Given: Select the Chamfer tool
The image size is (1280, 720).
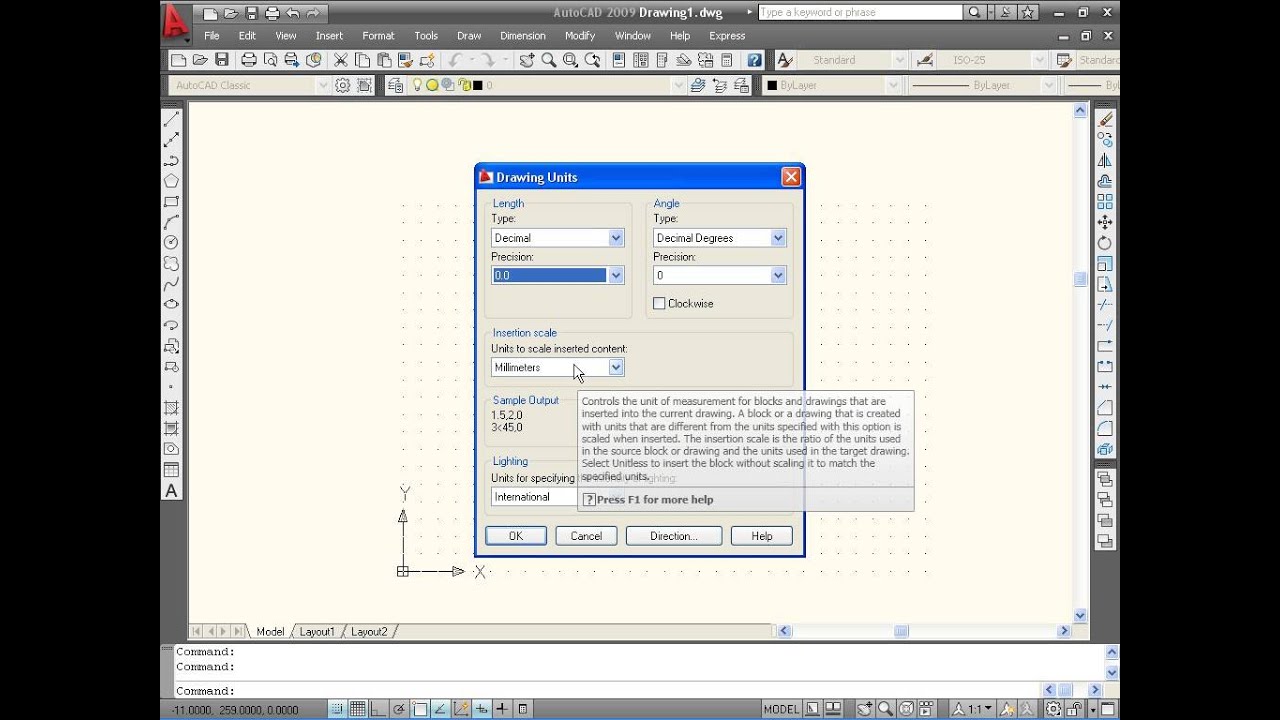Looking at the screenshot, I should (1105, 407).
